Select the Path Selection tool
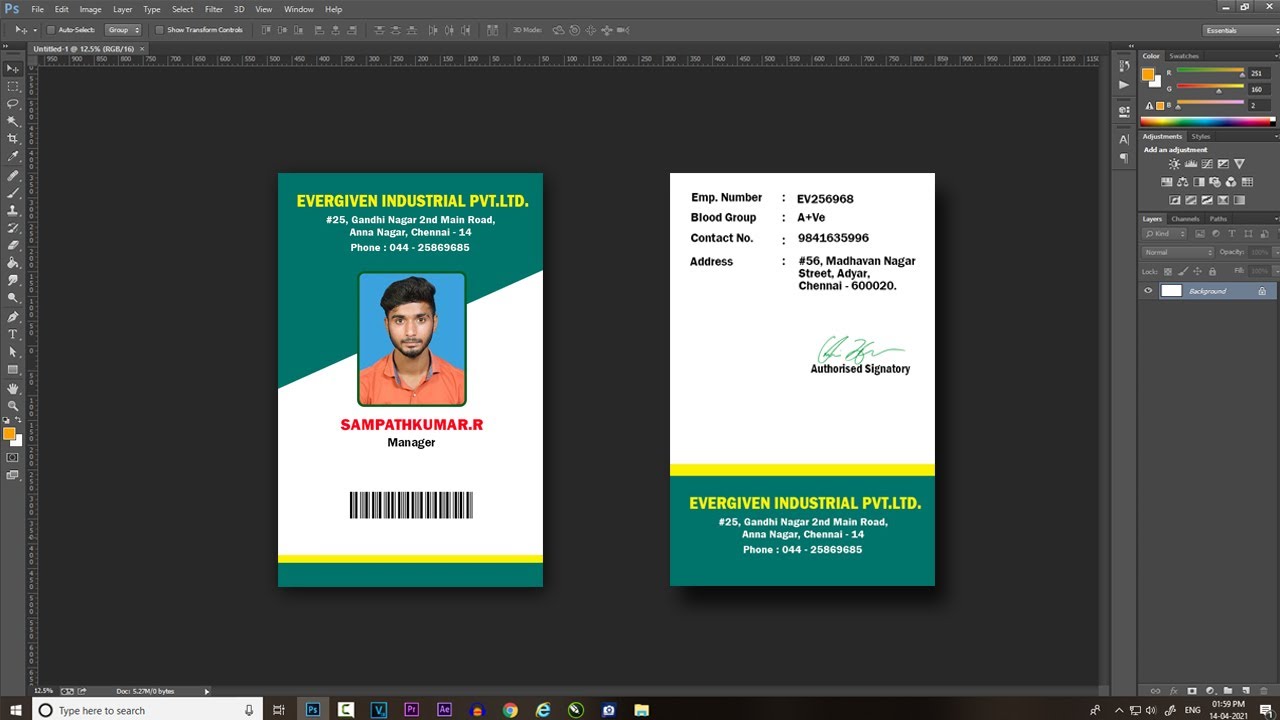The height and width of the screenshot is (720, 1280). [13, 352]
